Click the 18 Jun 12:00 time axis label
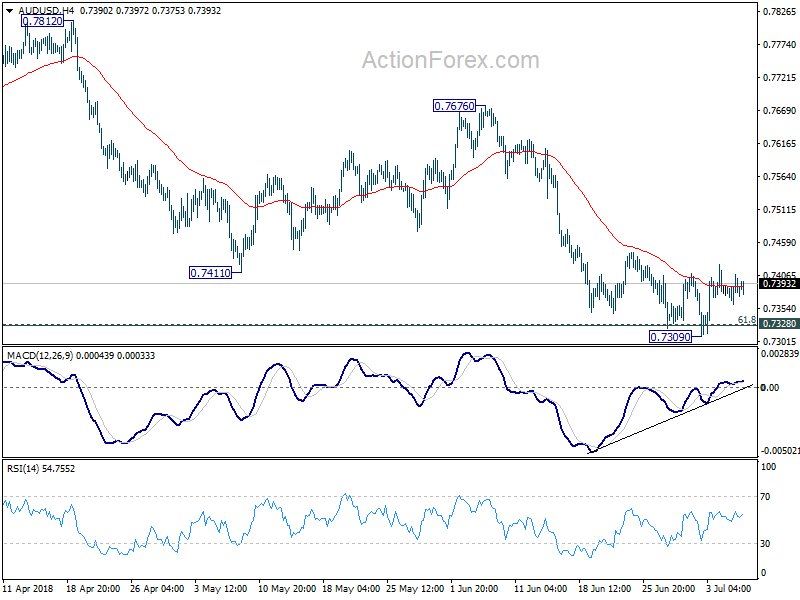This screenshot has width=800, height=600. (605, 588)
